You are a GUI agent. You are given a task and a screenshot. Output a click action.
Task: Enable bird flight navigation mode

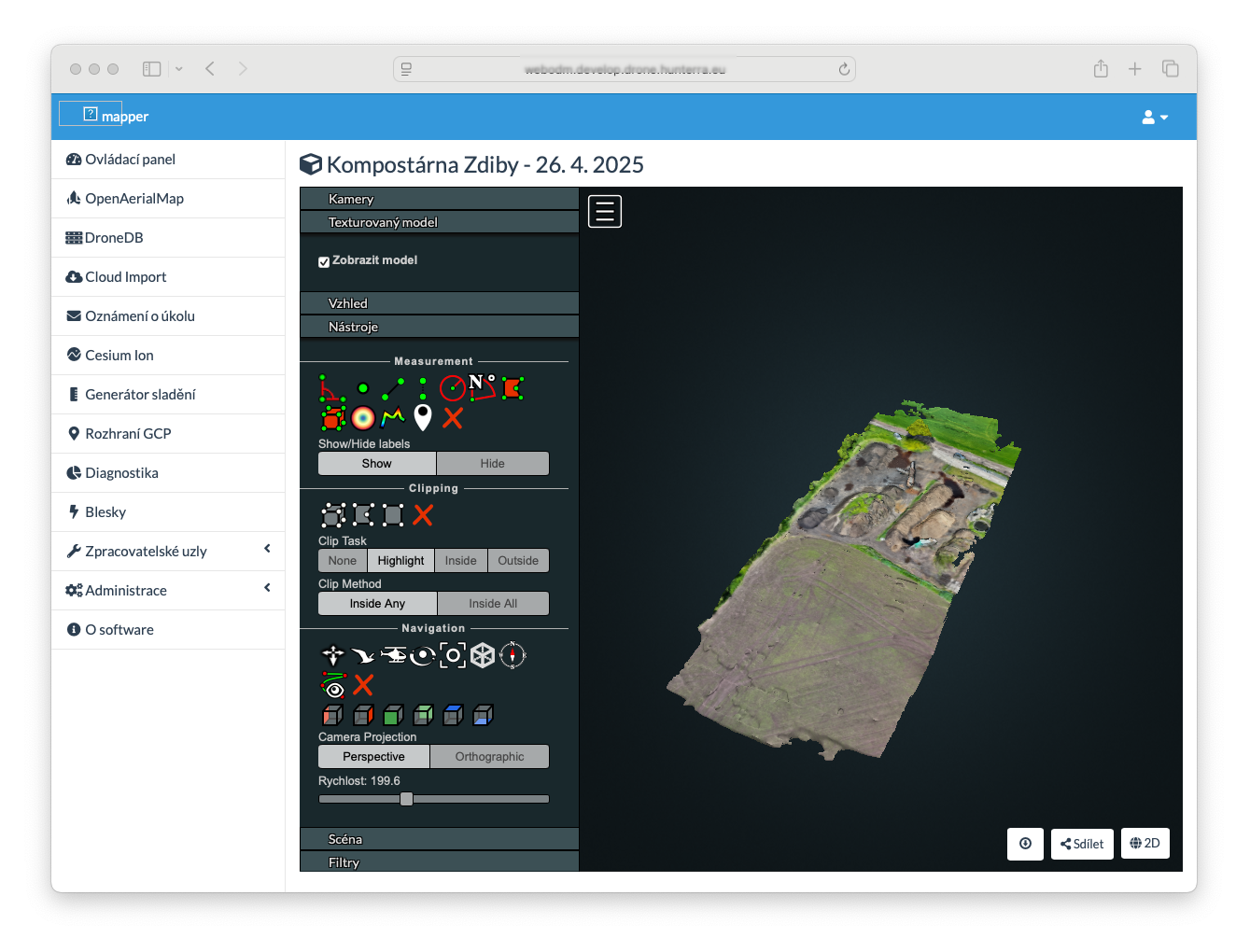(x=363, y=655)
